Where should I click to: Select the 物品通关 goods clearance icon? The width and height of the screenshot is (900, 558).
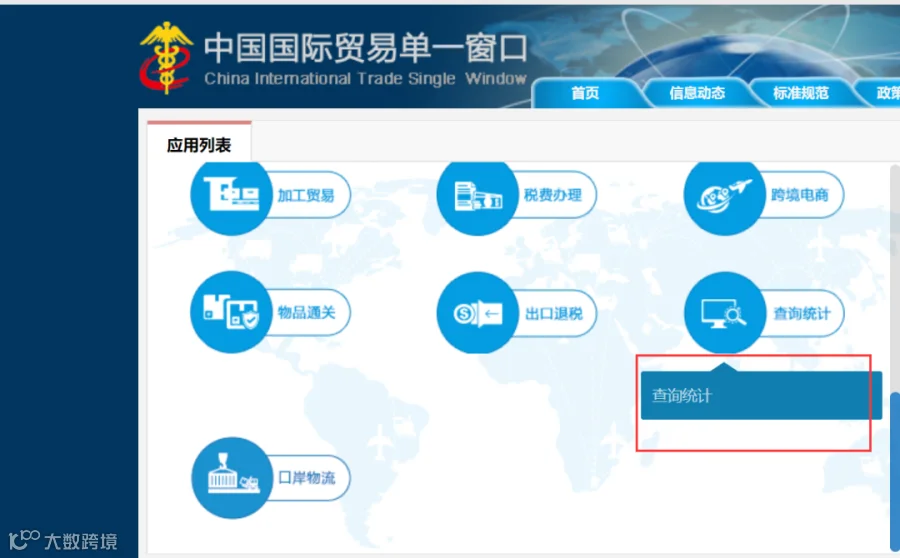coord(231,312)
